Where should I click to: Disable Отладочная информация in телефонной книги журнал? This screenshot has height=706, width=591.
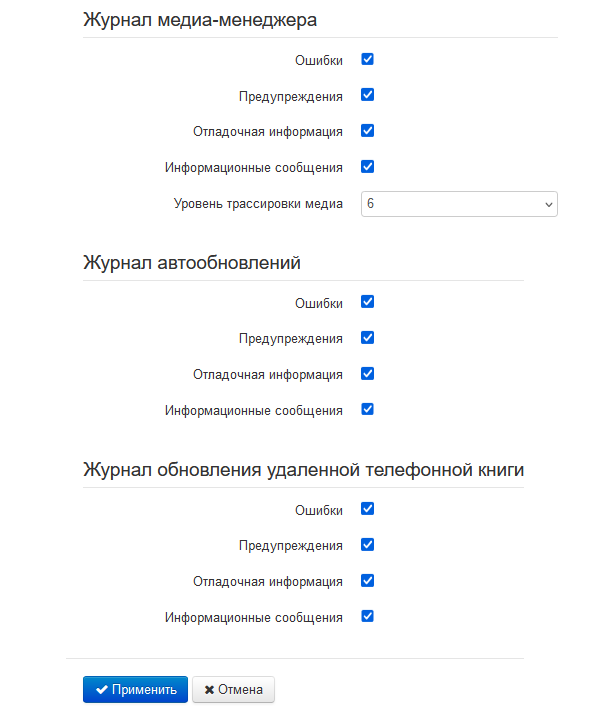tap(367, 581)
